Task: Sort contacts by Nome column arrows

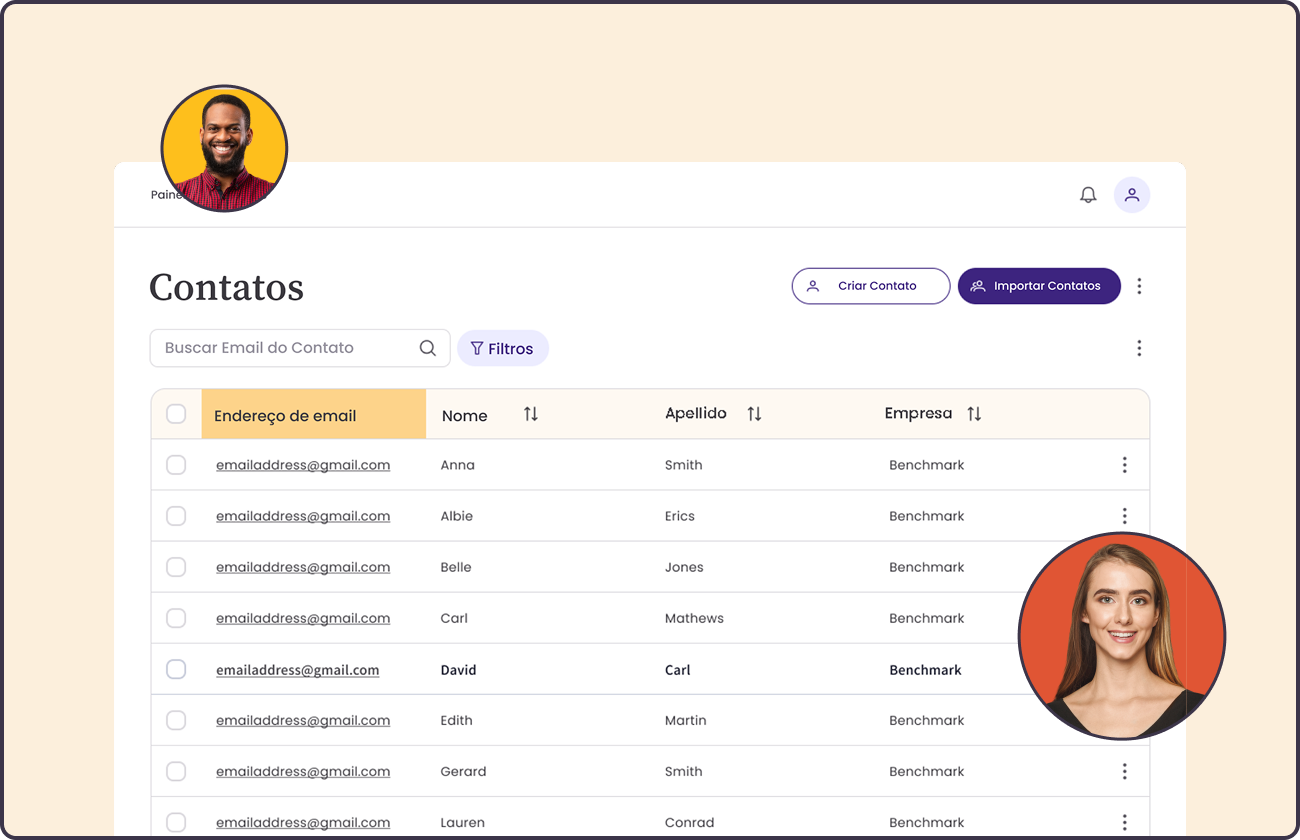Action: [x=531, y=414]
